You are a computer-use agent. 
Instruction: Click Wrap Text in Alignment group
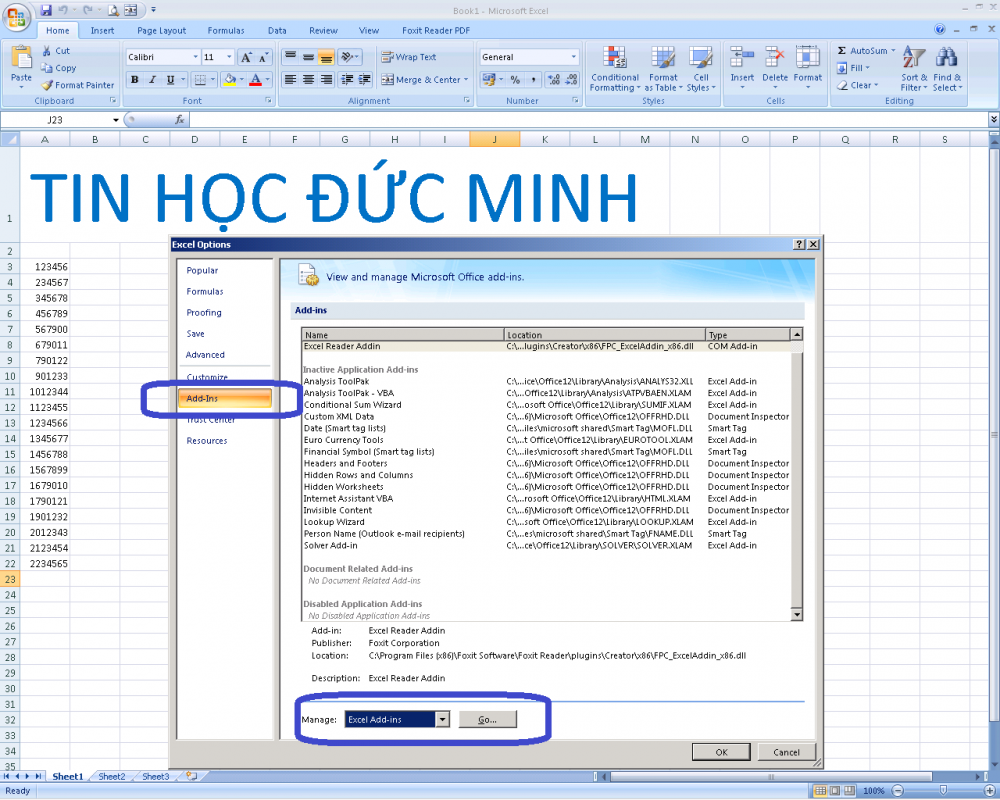(409, 57)
